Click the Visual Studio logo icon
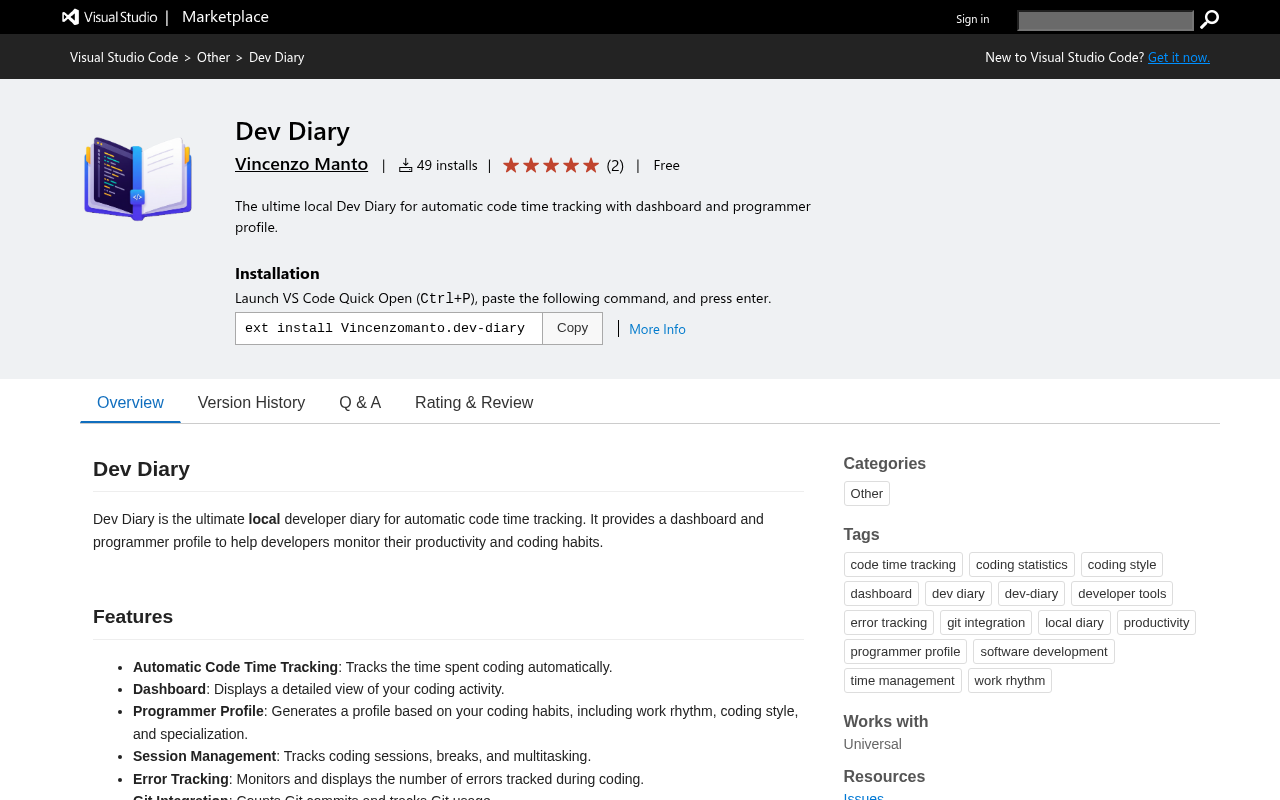Viewport: 1280px width, 800px height. 70,17
